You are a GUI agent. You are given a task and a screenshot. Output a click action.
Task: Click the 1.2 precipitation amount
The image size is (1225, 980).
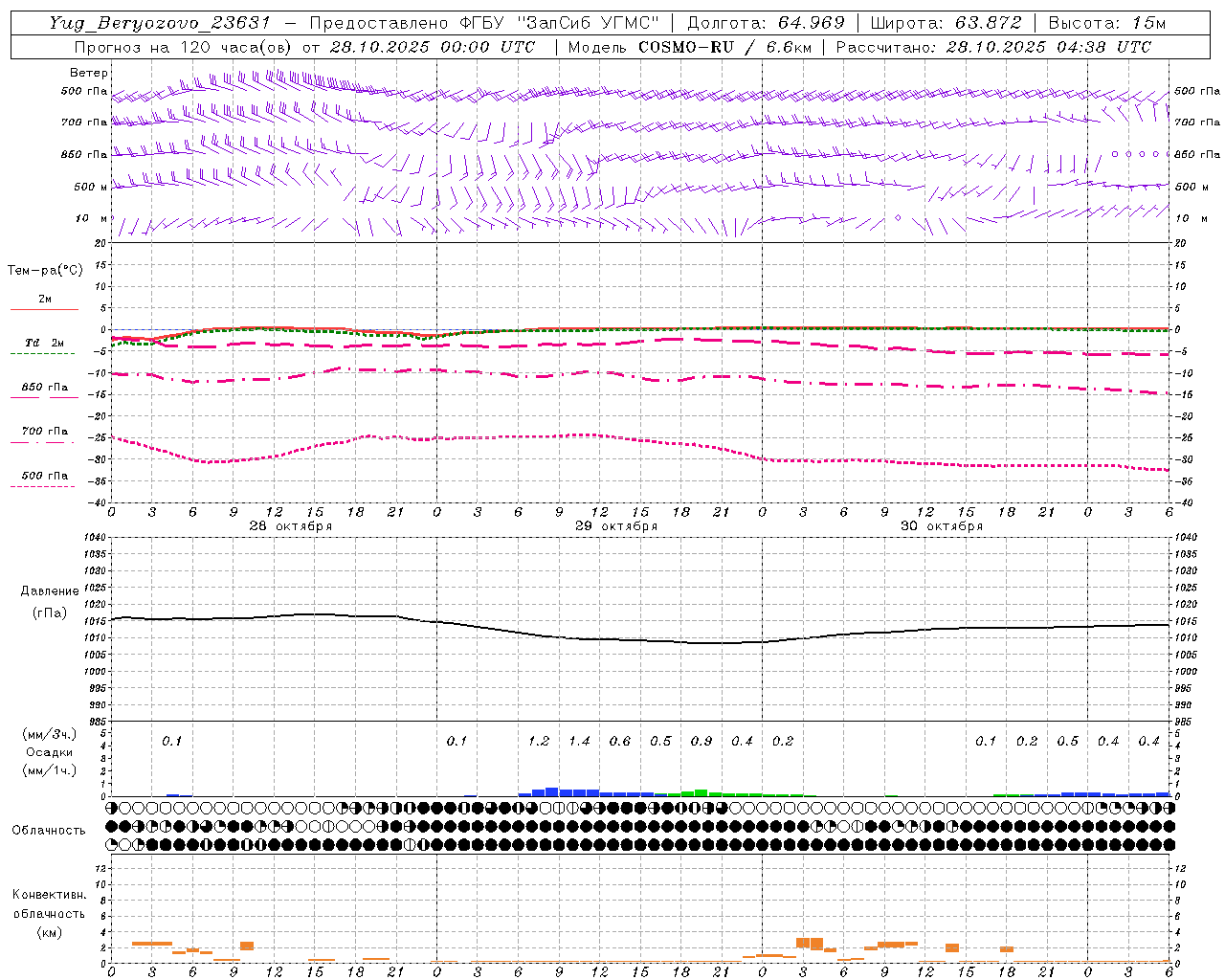539,742
